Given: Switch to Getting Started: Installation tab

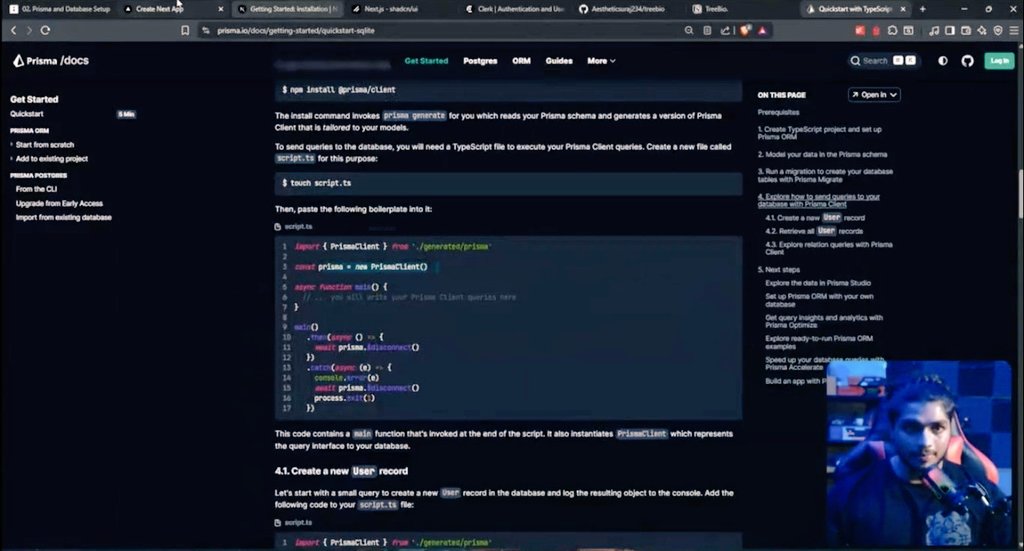Looking at the screenshot, I should tap(288, 9).
